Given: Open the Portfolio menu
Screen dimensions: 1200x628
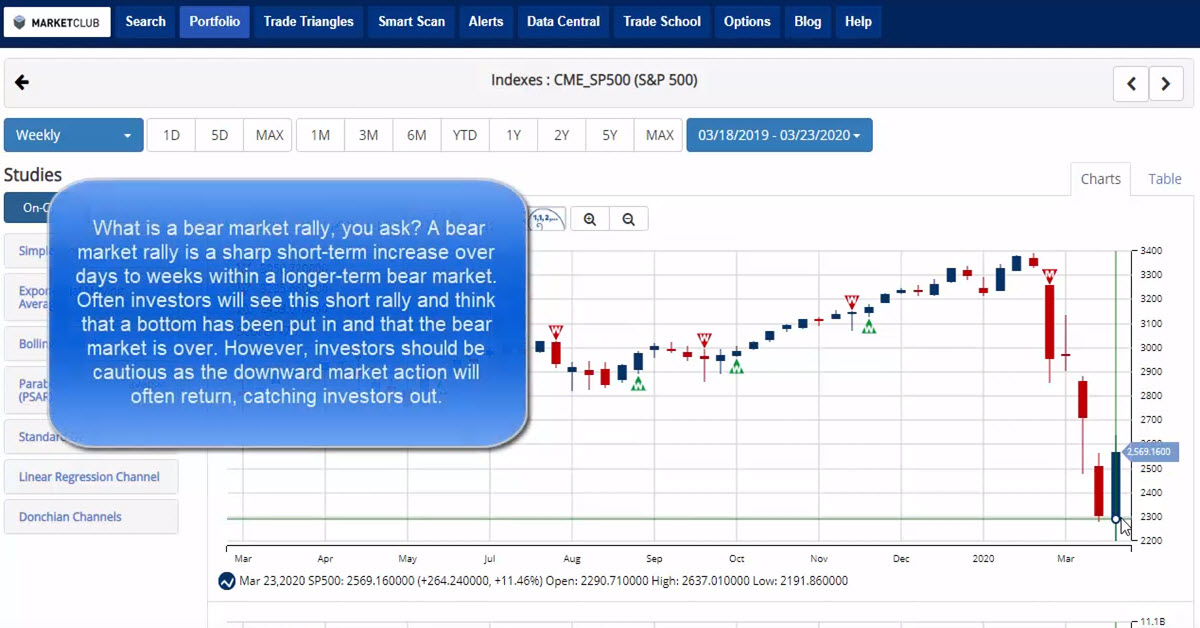Looking at the screenshot, I should coord(214,21).
